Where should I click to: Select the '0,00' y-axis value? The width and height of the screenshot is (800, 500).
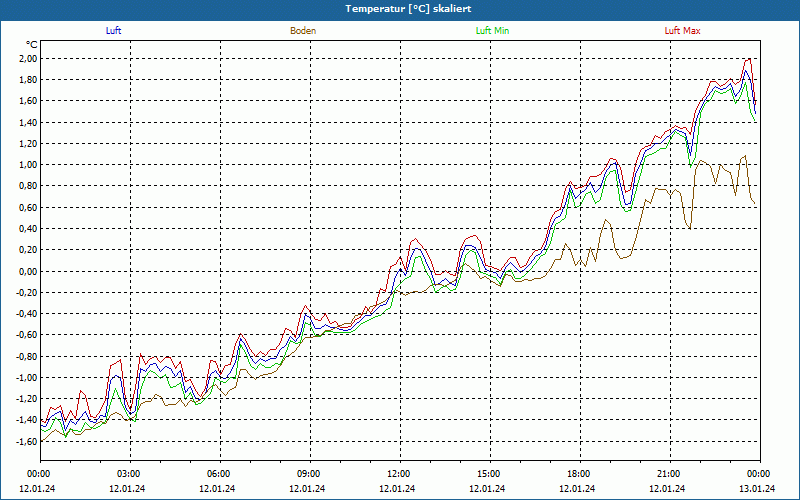point(28,271)
